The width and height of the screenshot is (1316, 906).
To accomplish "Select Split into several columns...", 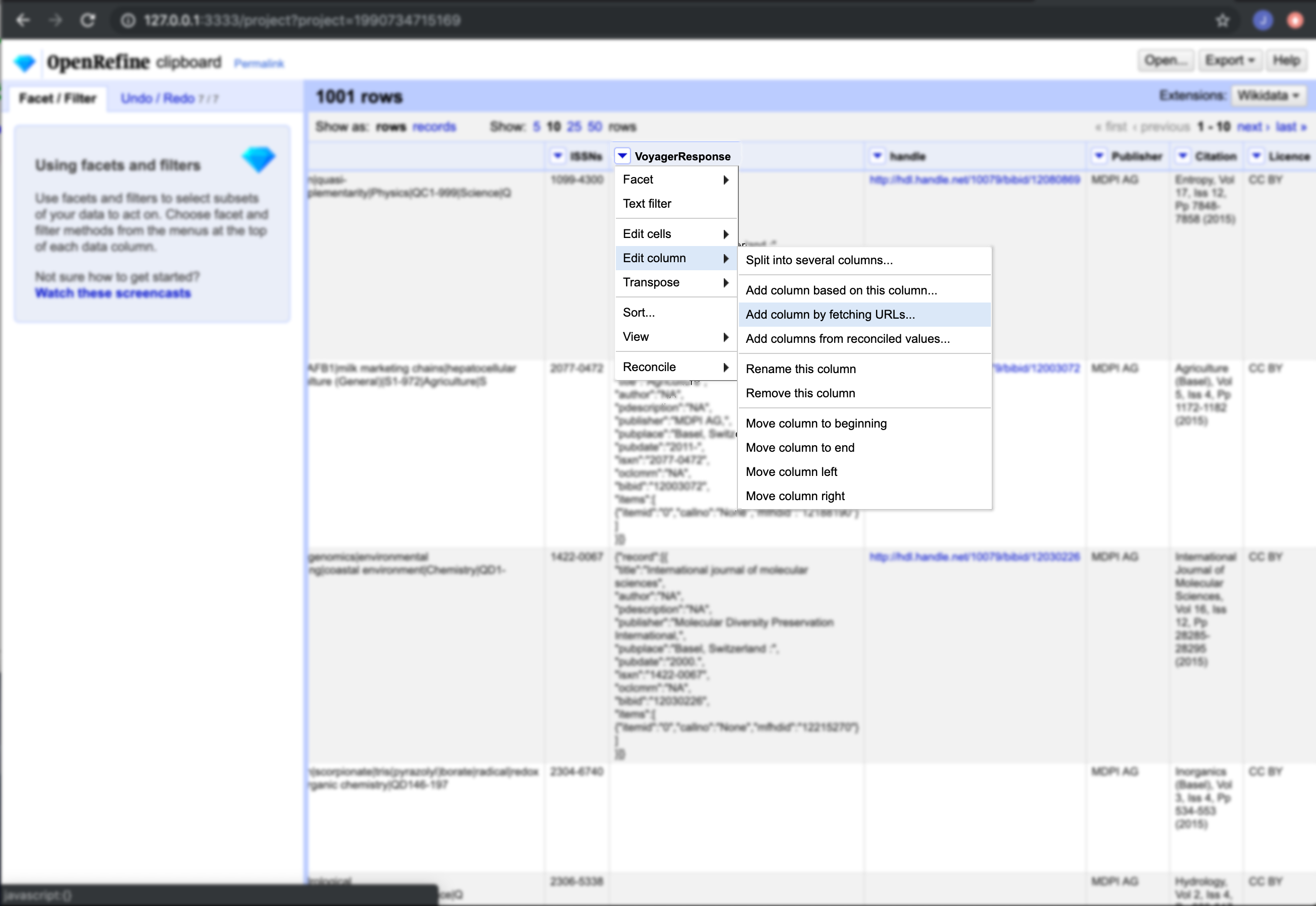I will pyautogui.click(x=864, y=260).
